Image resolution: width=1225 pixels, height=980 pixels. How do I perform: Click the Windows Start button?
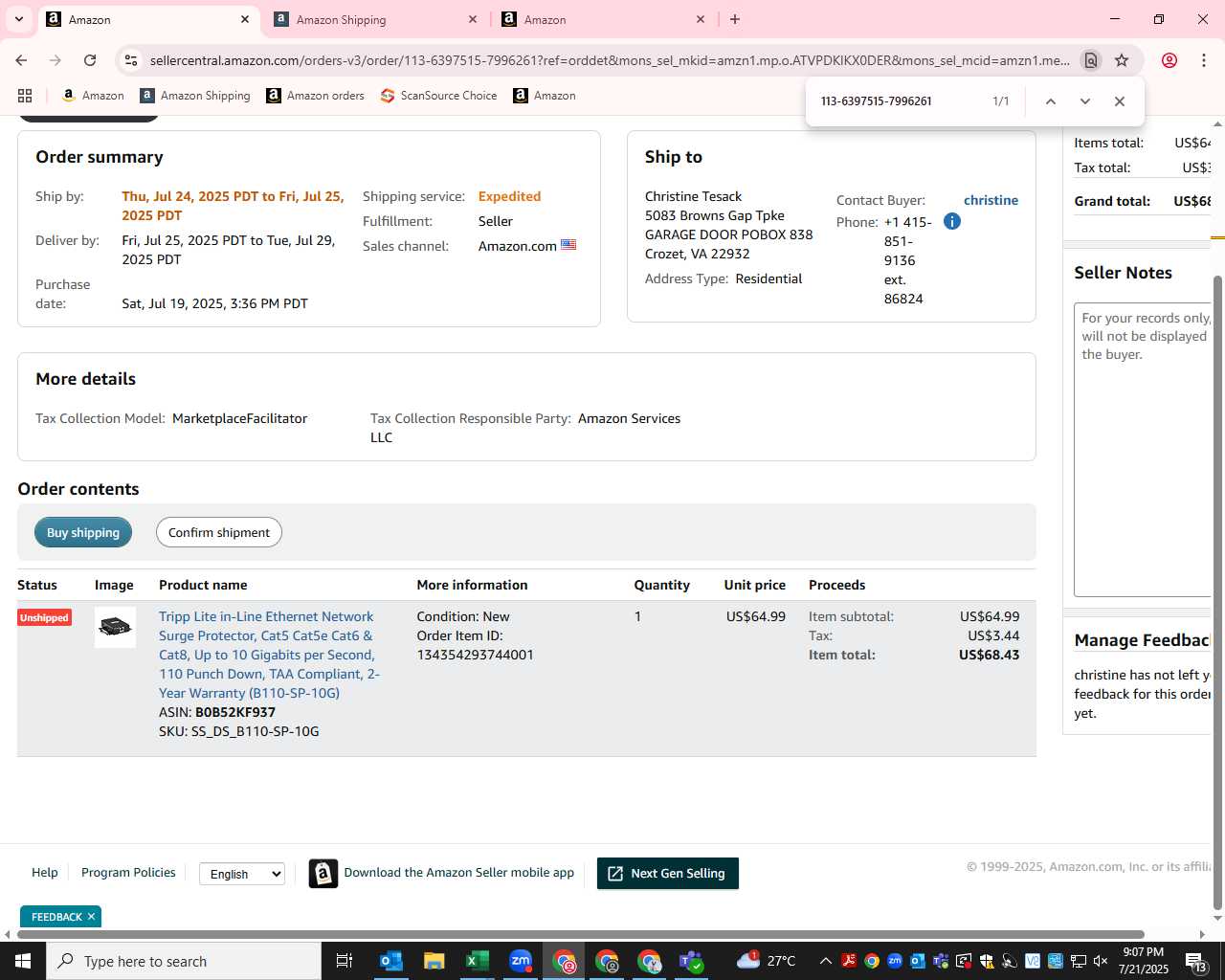[x=22, y=961]
